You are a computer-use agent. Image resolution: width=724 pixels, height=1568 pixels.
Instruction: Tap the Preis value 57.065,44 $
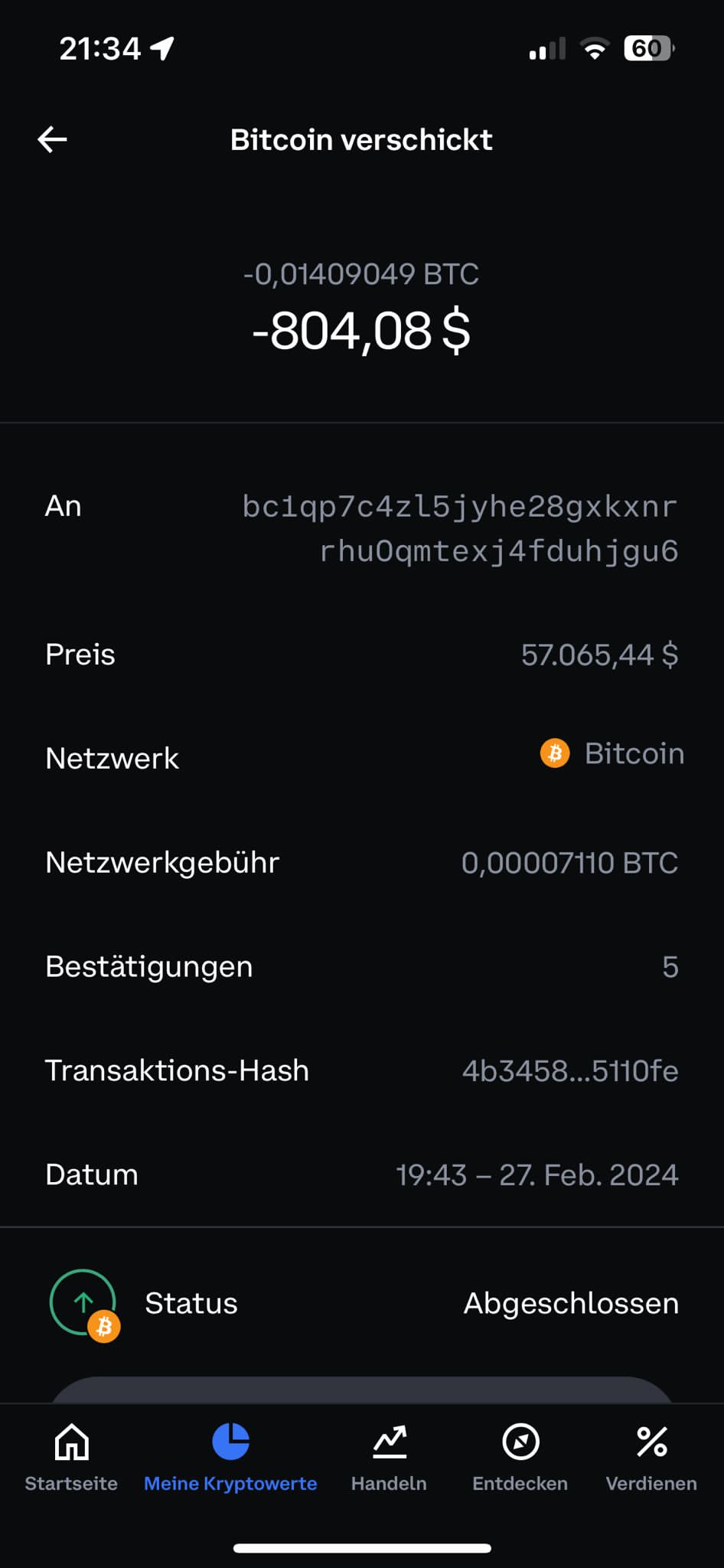click(599, 655)
